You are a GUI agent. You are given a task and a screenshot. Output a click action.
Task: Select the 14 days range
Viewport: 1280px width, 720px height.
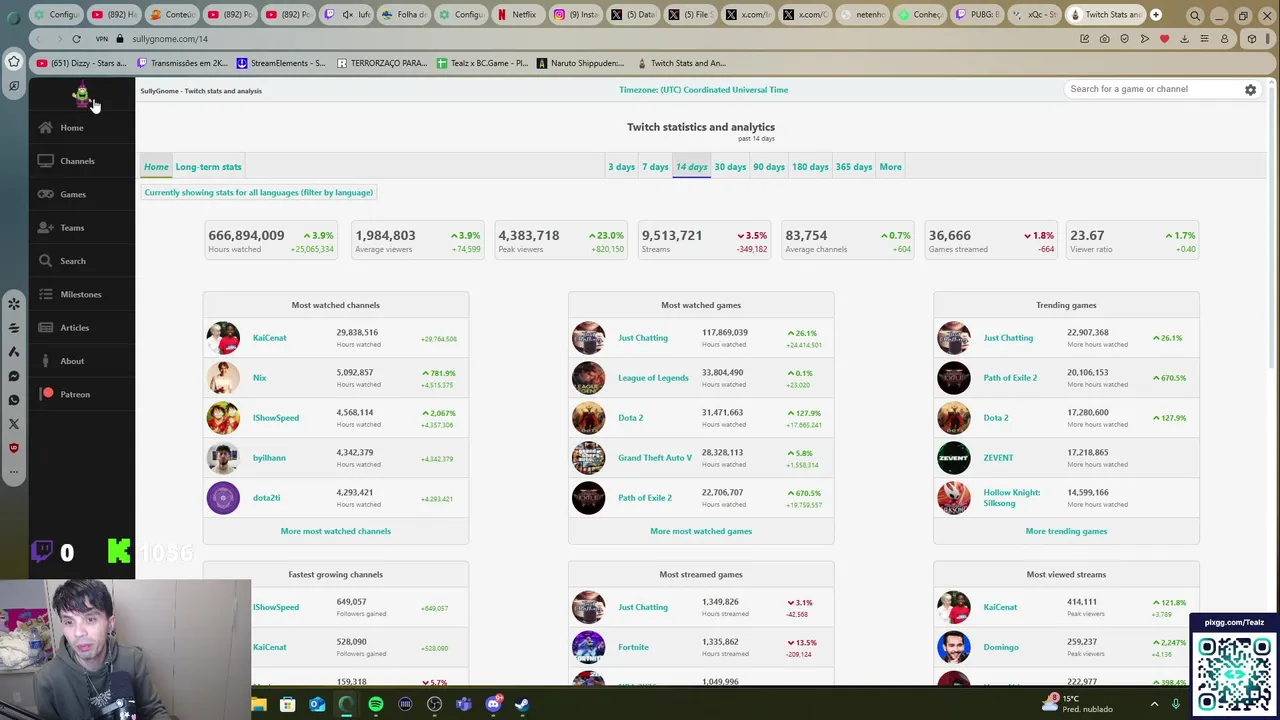[x=691, y=167]
